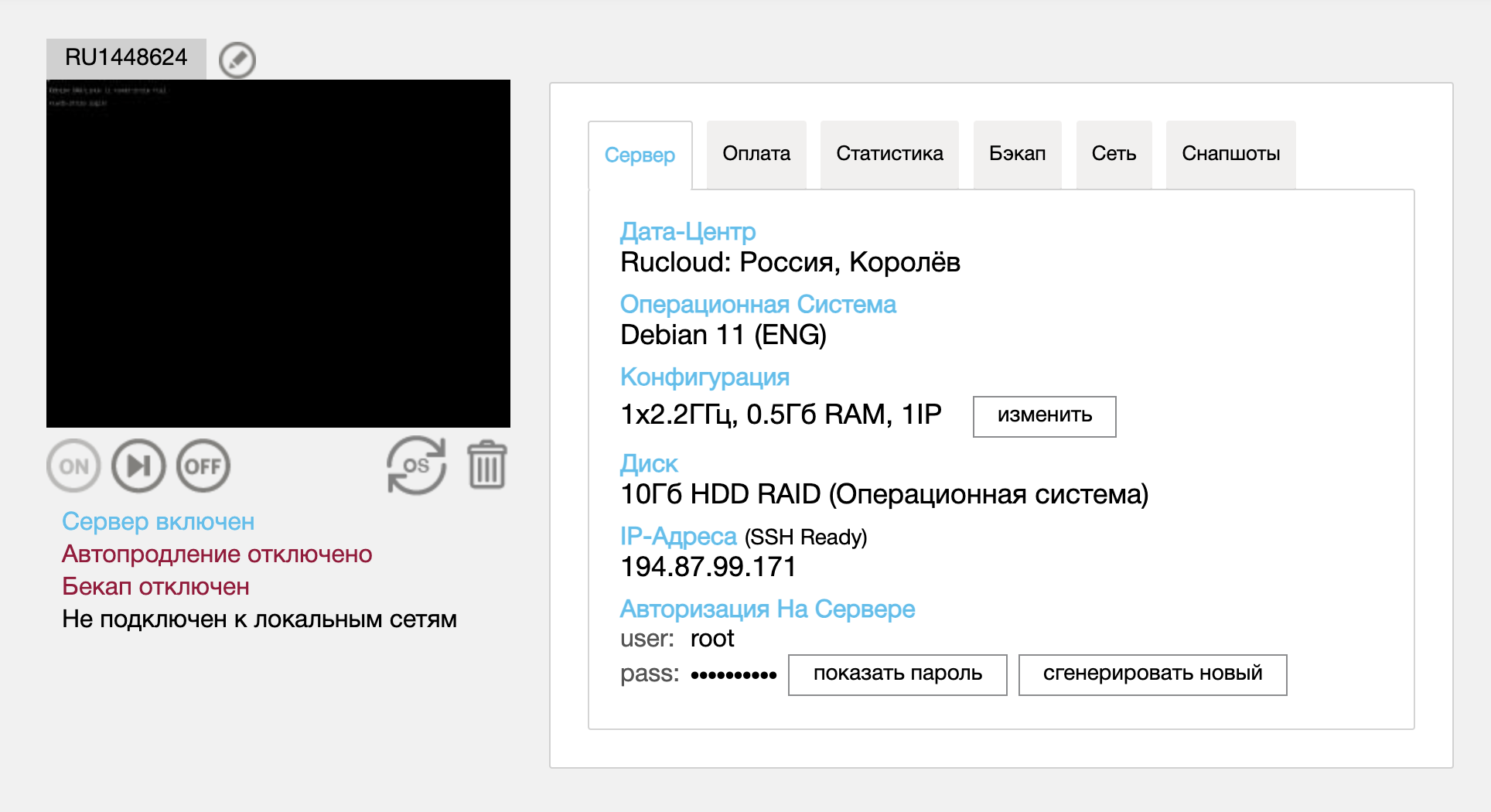The image size is (1491, 812).
Task: Click the 10Гб HDD RAID disk text
Action: 884,494
